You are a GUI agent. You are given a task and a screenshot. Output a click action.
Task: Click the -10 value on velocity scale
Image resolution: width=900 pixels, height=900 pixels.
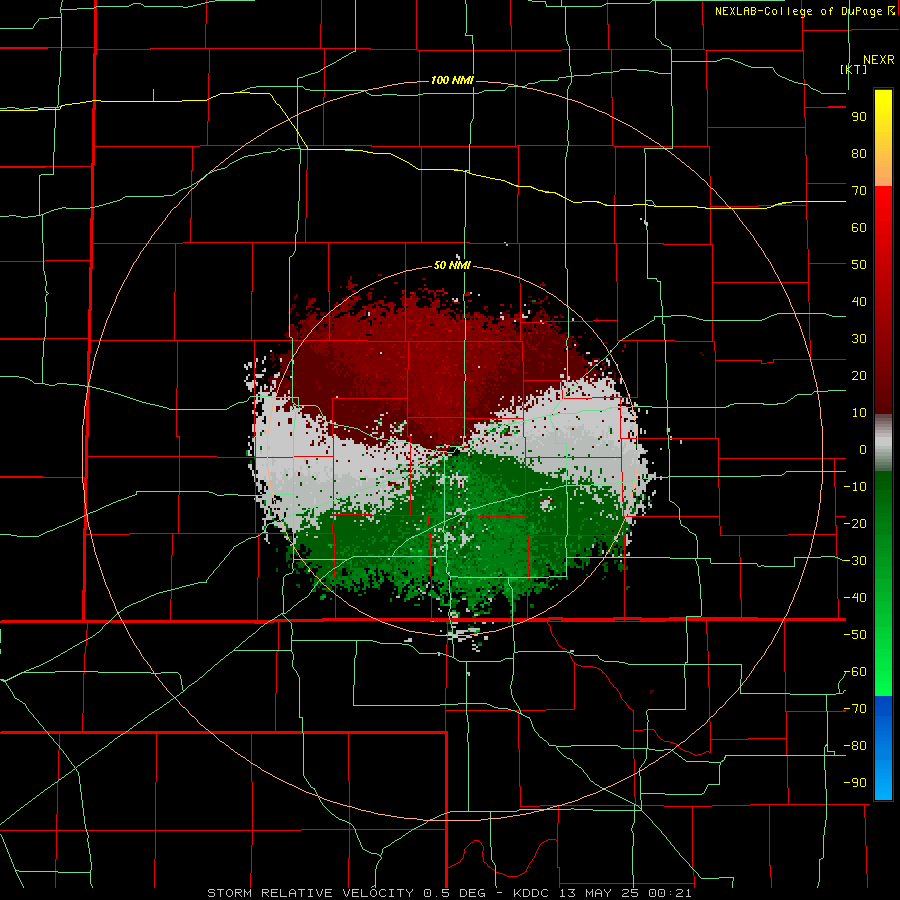(855, 487)
